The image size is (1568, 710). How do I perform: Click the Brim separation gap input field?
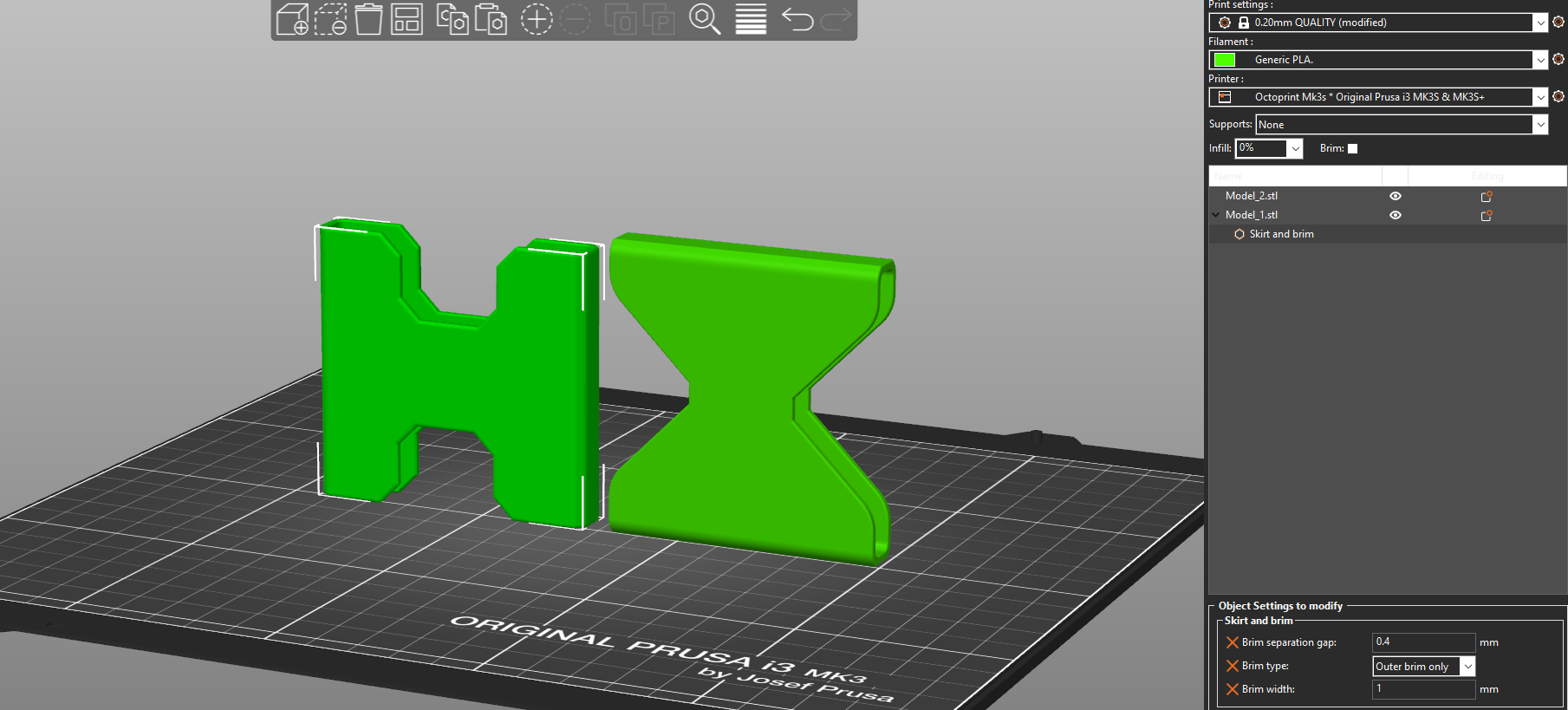tap(1423, 642)
